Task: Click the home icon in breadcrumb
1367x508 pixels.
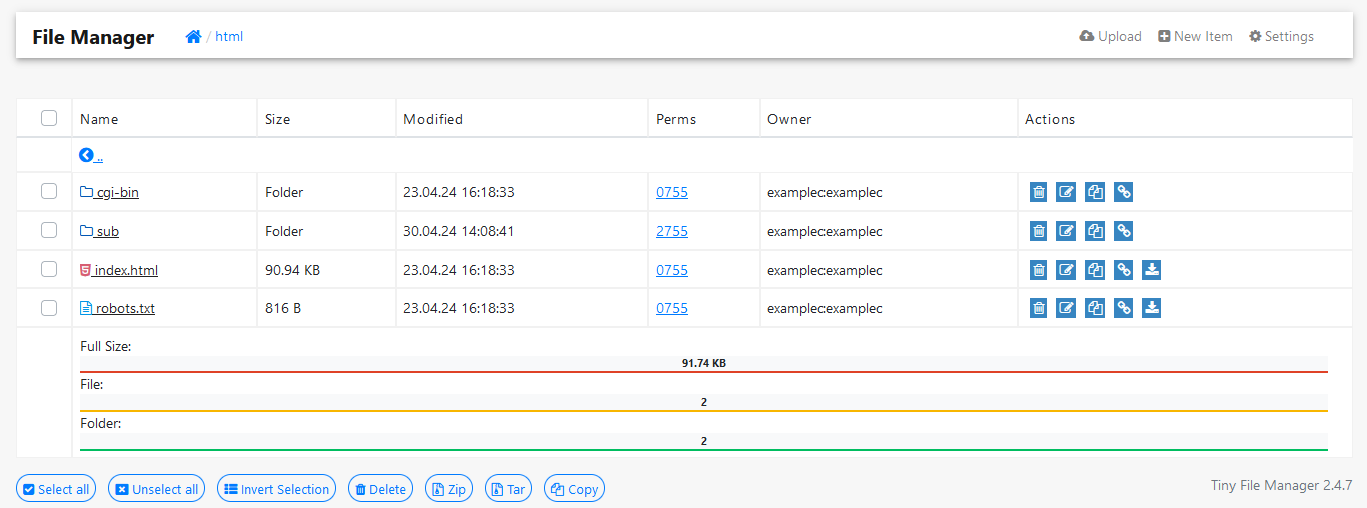Action: click(x=193, y=37)
